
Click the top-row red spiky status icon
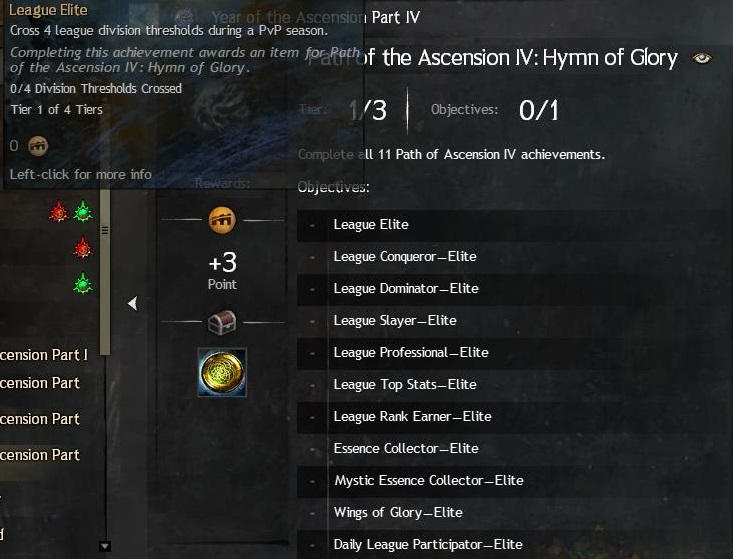click(59, 212)
